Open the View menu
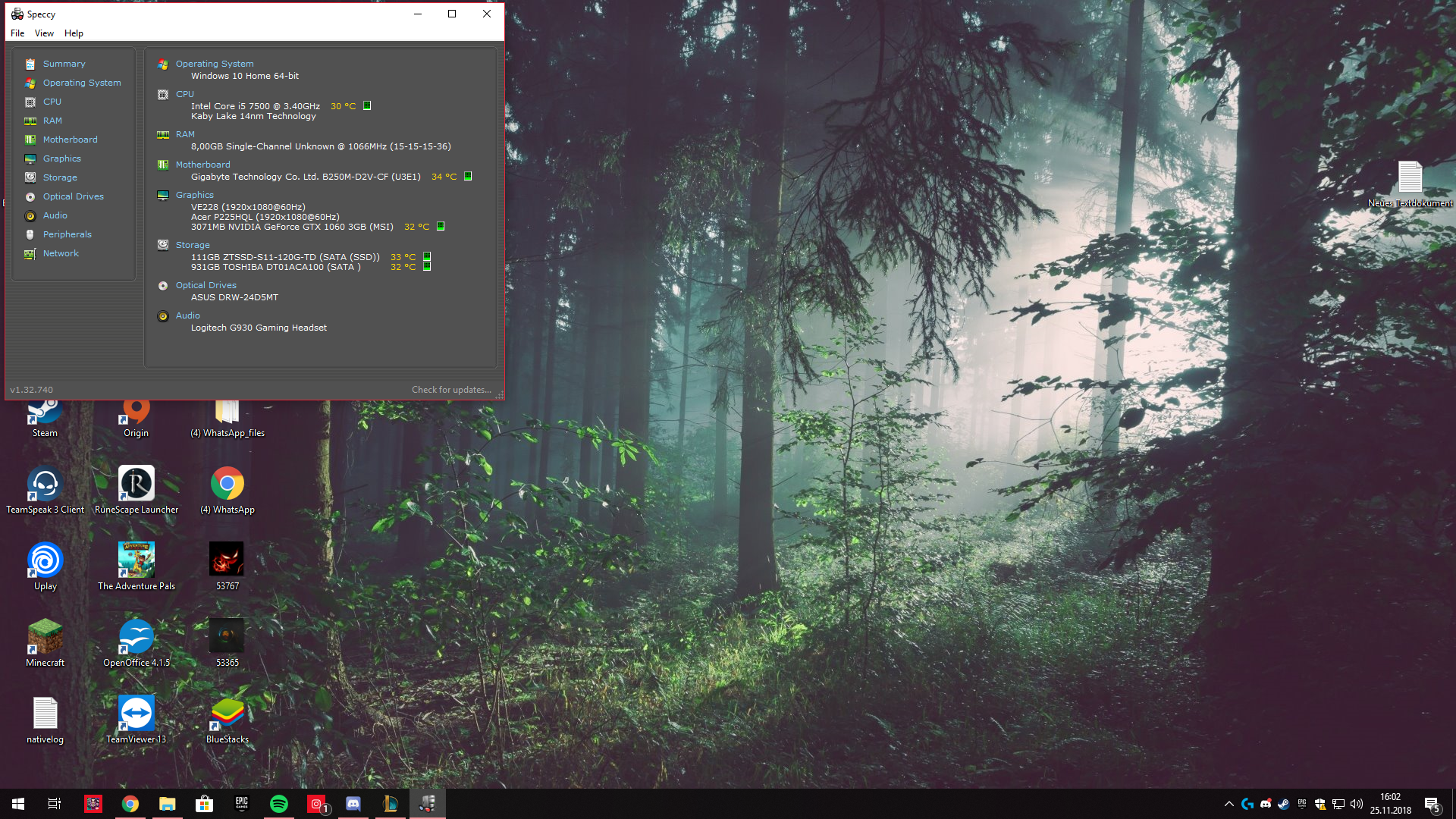The image size is (1456, 819). (44, 33)
